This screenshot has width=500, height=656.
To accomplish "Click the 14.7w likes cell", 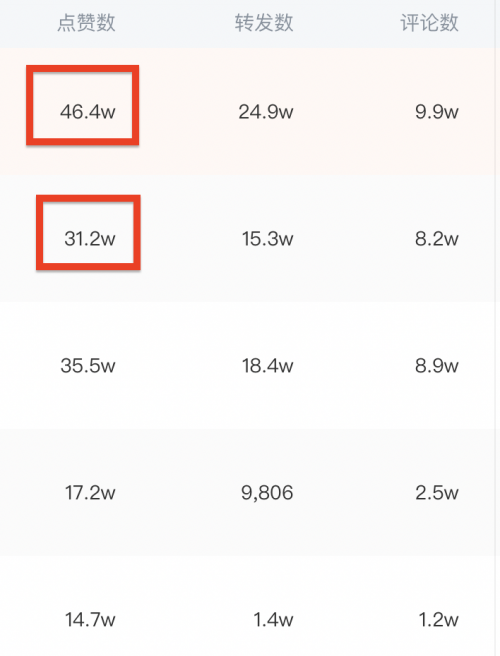I will [x=90, y=620].
